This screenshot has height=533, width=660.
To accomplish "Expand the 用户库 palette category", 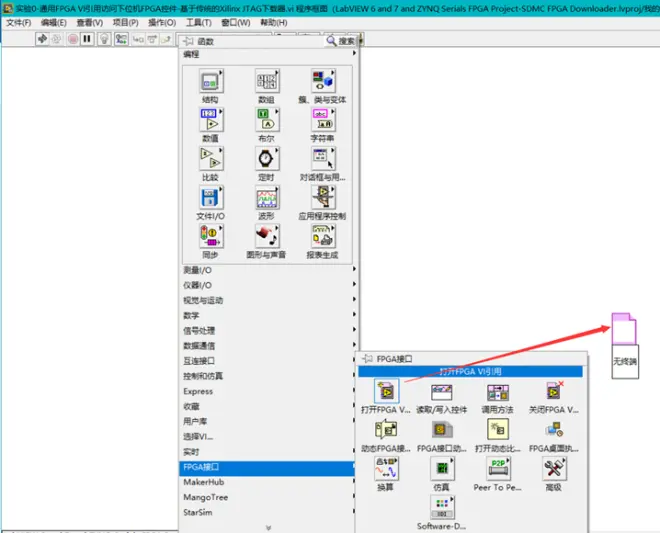I will (x=269, y=421).
